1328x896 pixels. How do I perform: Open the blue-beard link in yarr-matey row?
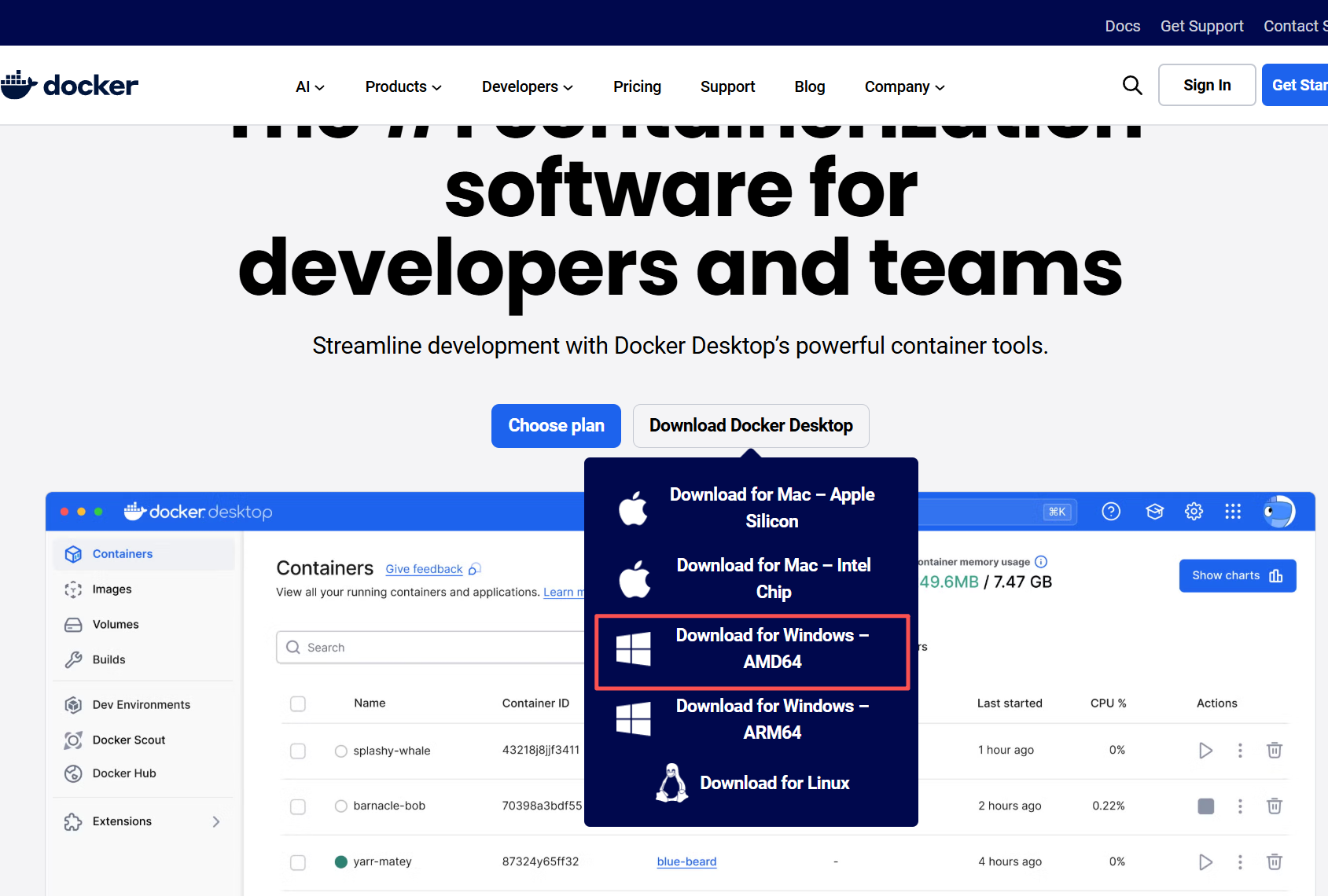pyautogui.click(x=686, y=862)
